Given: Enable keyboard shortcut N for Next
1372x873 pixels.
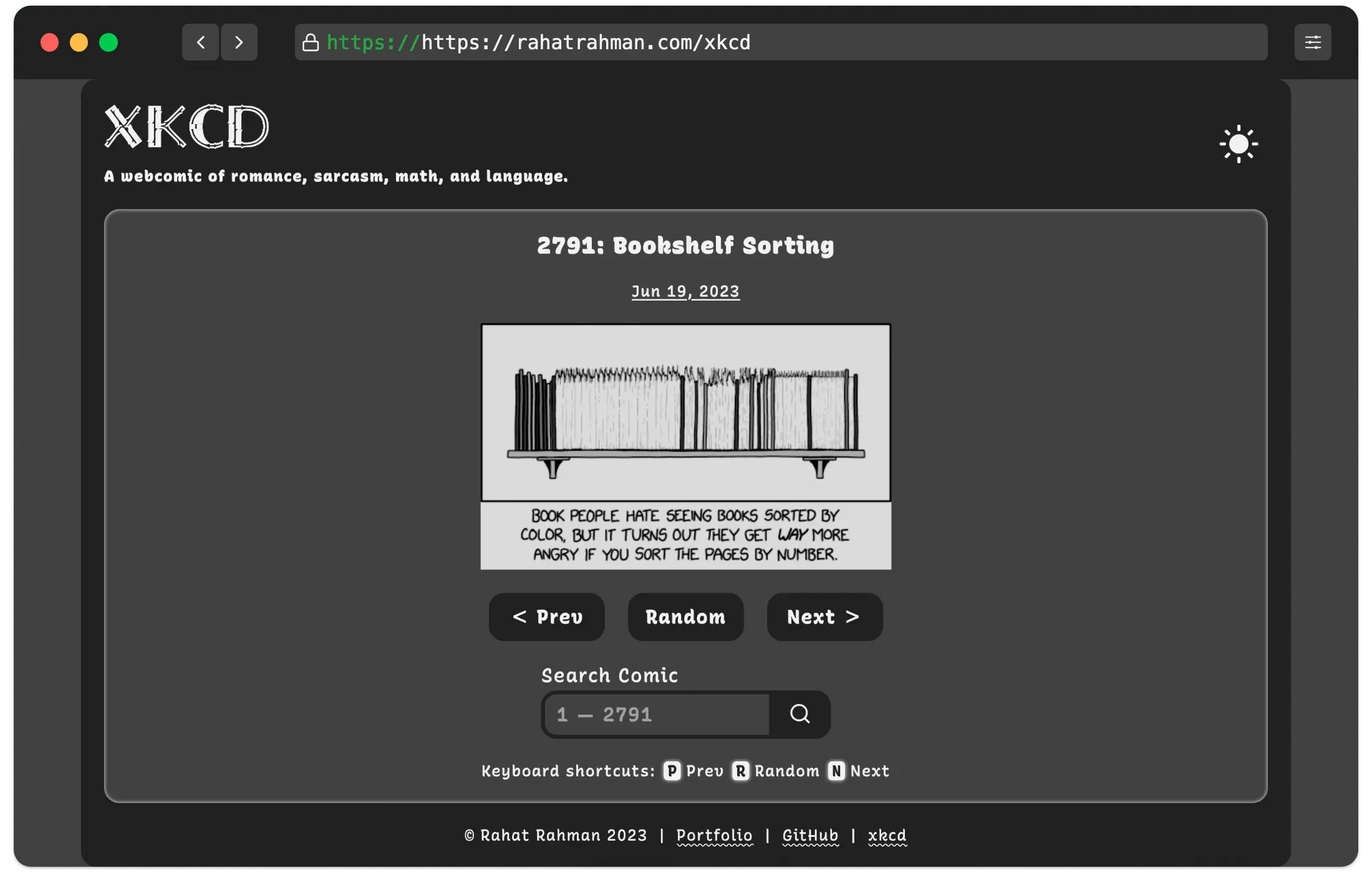Looking at the screenshot, I should [836, 770].
